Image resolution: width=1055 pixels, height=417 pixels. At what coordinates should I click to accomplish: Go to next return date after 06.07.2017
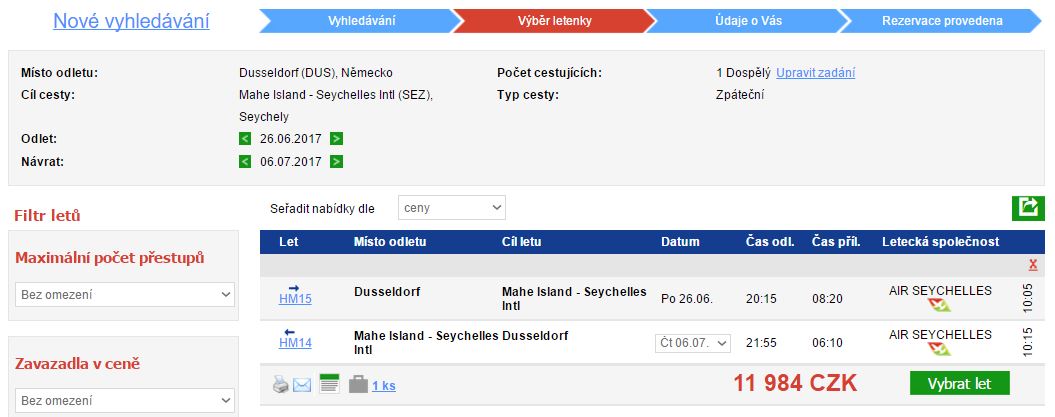[x=336, y=161]
